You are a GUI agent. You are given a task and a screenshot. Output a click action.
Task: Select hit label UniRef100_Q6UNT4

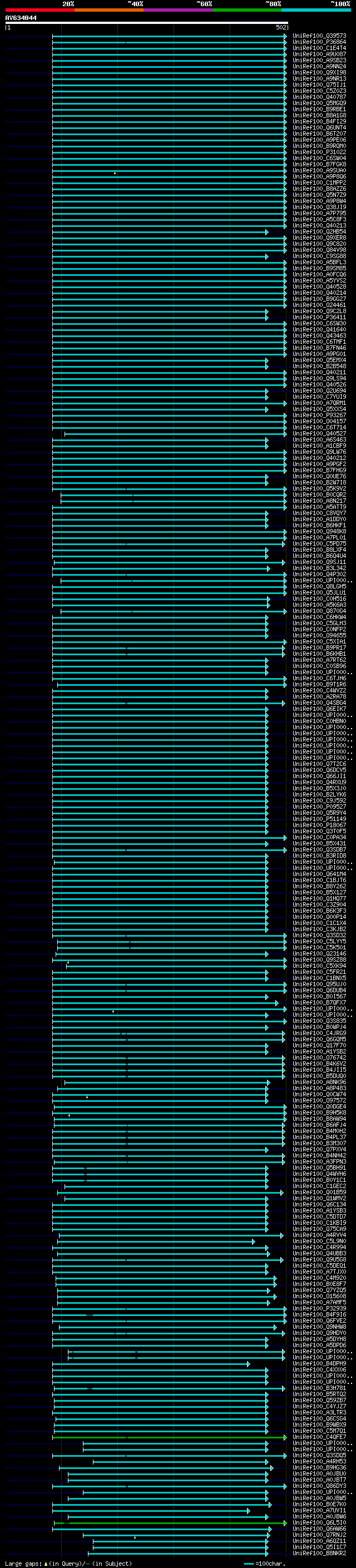319,127
